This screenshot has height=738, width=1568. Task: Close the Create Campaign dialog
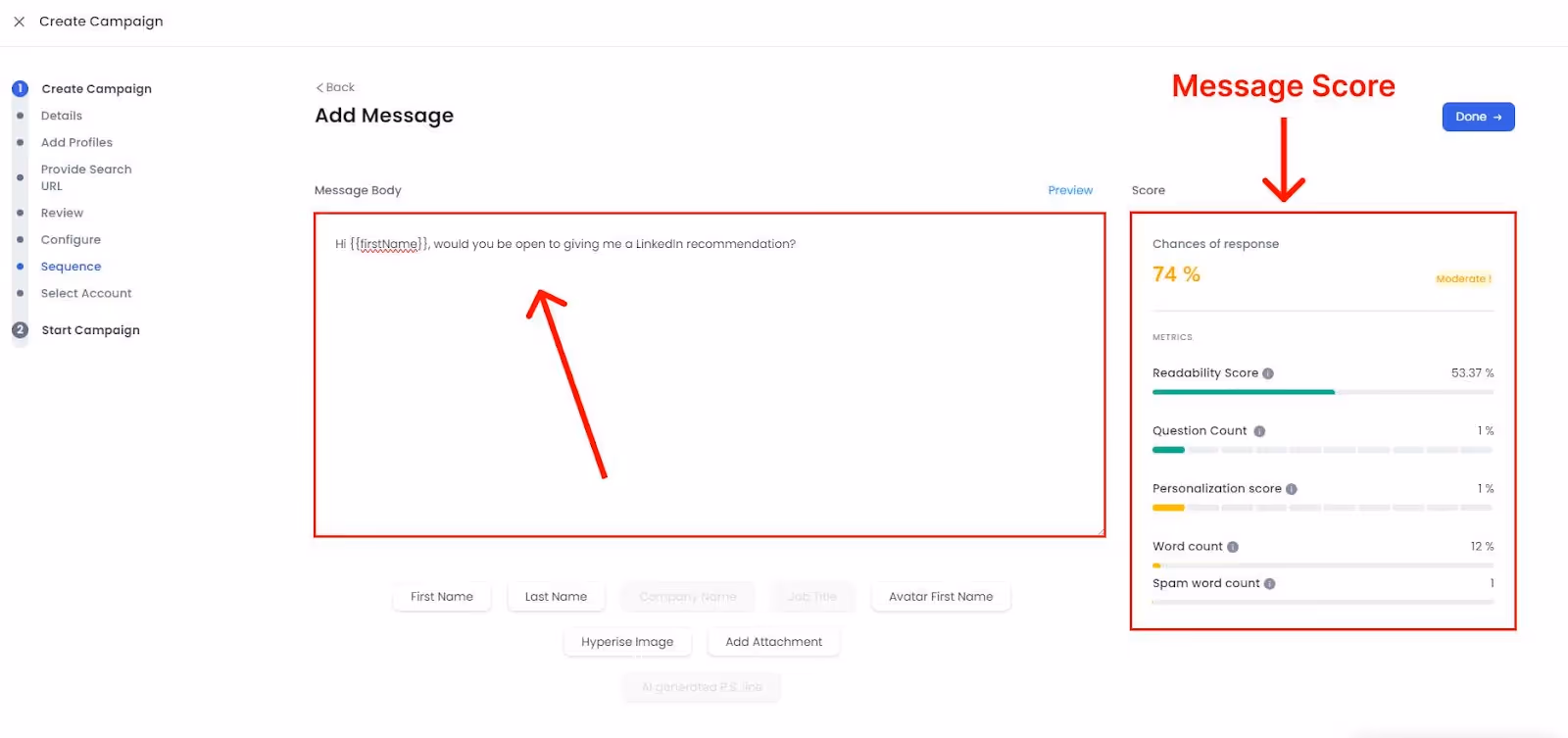(19, 22)
